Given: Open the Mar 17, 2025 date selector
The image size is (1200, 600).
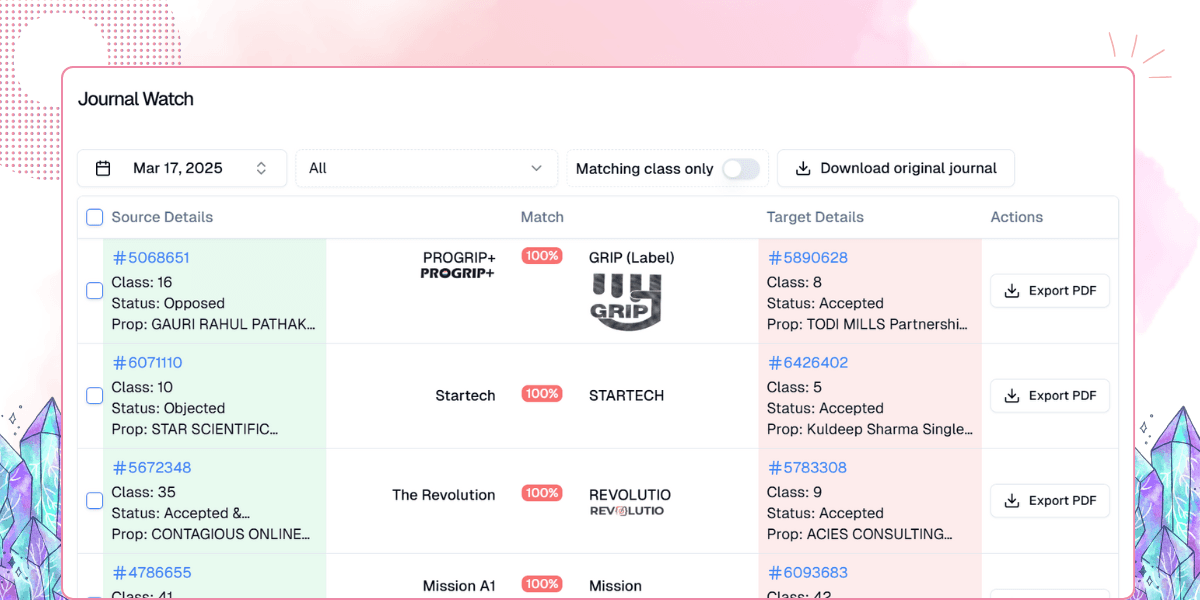Looking at the screenshot, I should click(182, 168).
